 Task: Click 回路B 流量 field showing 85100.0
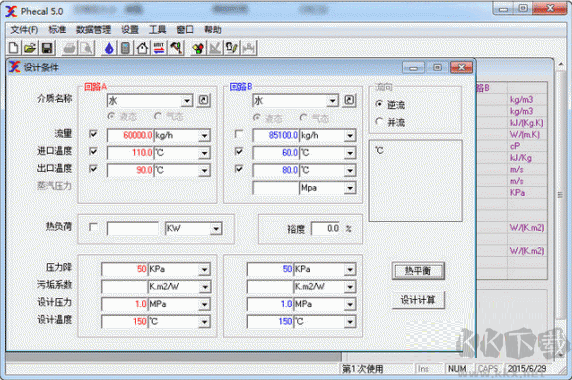(x=276, y=136)
